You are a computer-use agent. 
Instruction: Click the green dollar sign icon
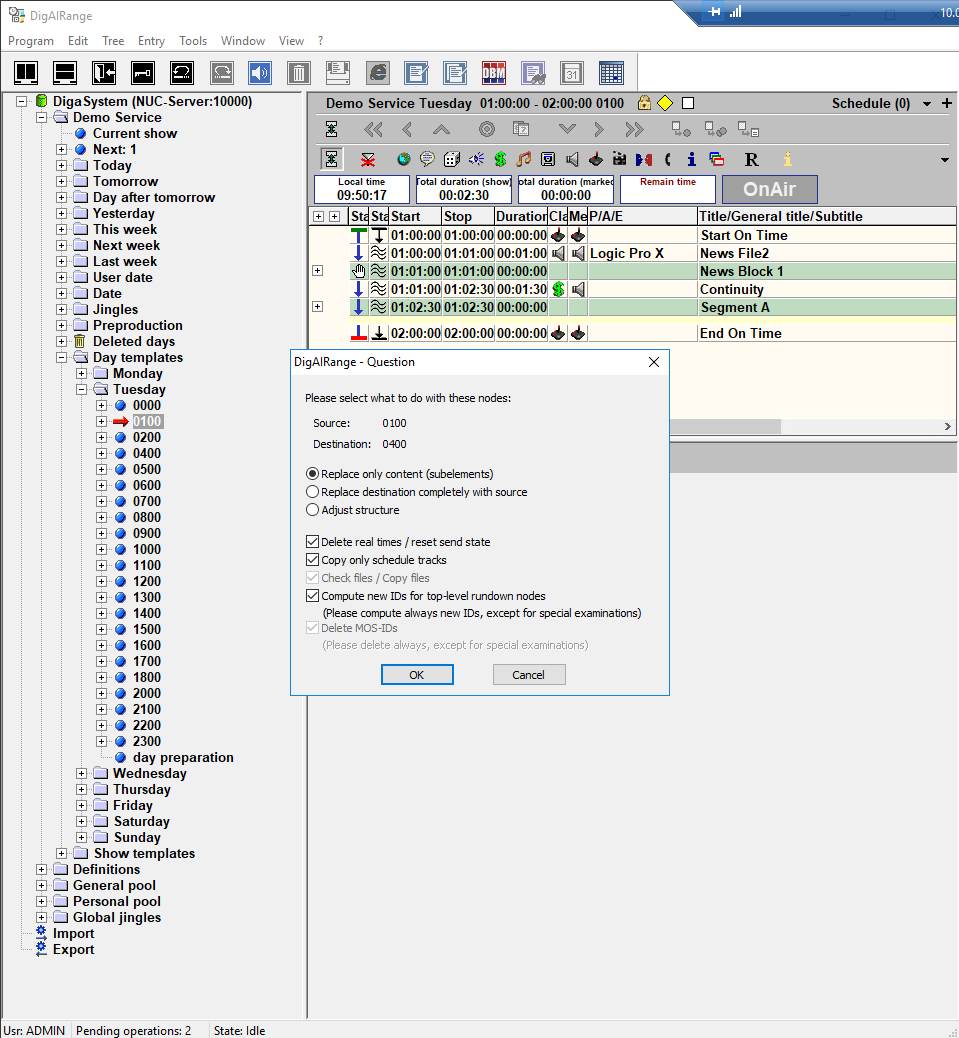tap(499, 159)
